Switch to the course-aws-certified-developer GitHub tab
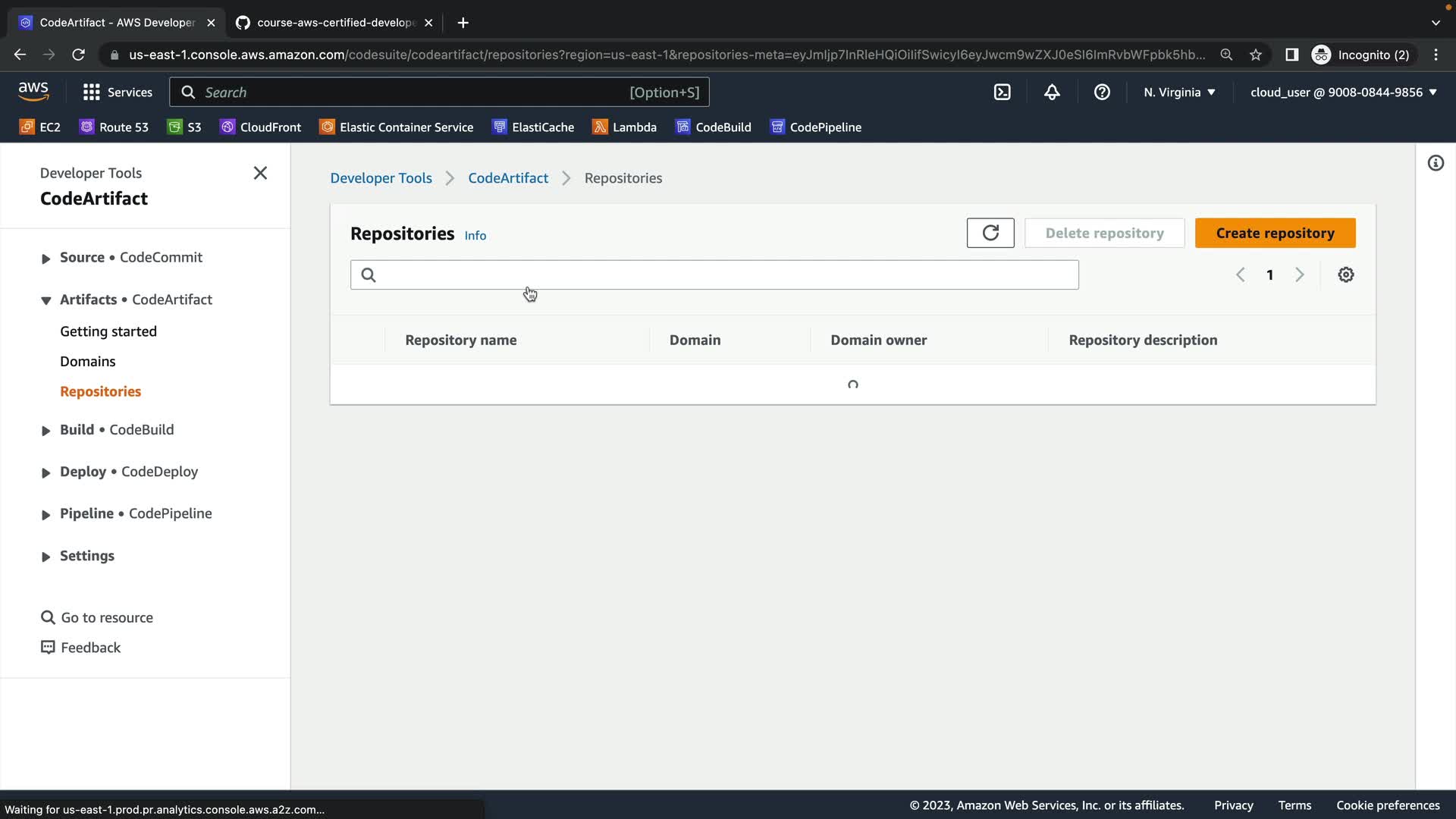 pos(334,23)
